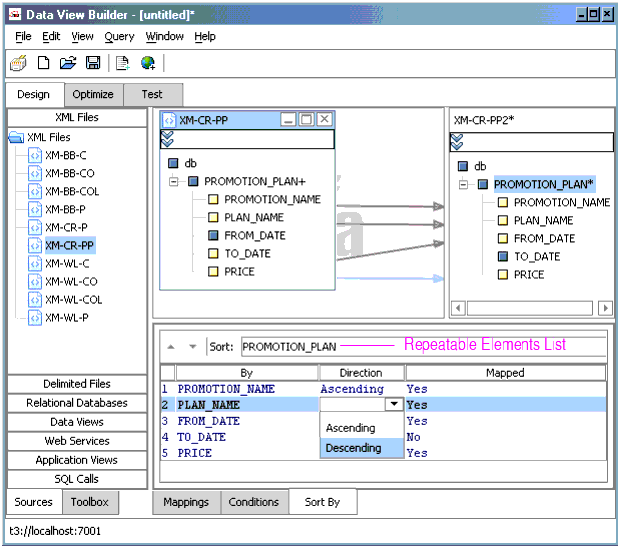Expand the Application Views section
Image resolution: width=620 pixels, height=547 pixels.
click(77, 460)
